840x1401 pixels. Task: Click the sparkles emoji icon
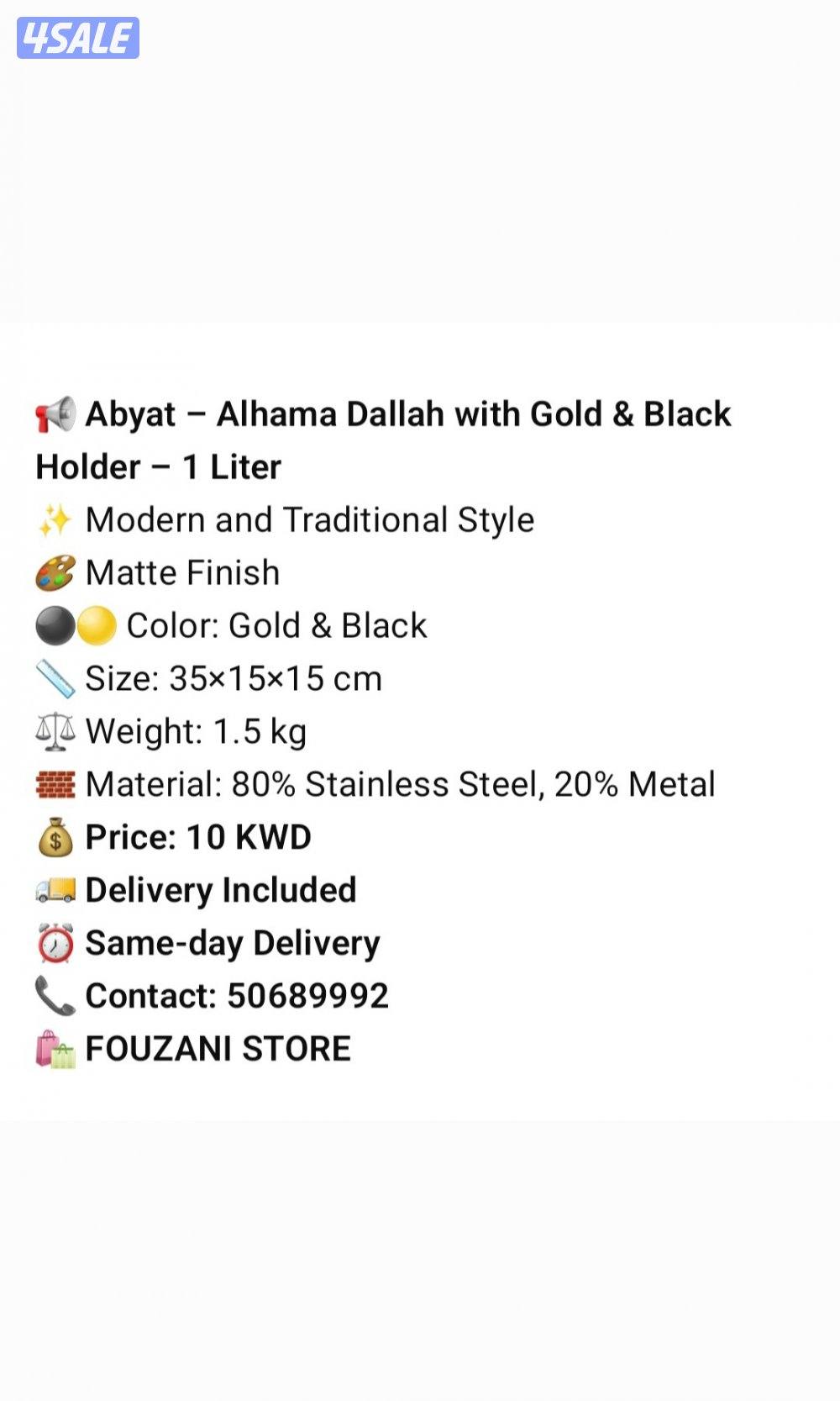[x=55, y=520]
